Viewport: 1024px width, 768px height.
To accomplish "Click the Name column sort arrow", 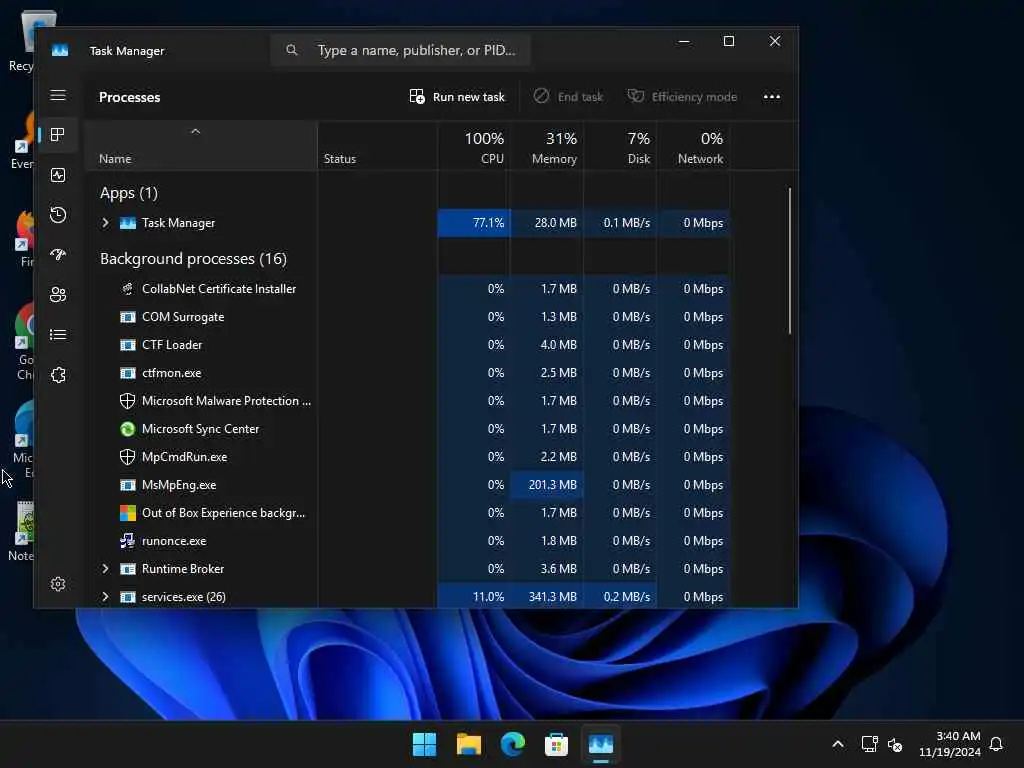I will click(195, 131).
